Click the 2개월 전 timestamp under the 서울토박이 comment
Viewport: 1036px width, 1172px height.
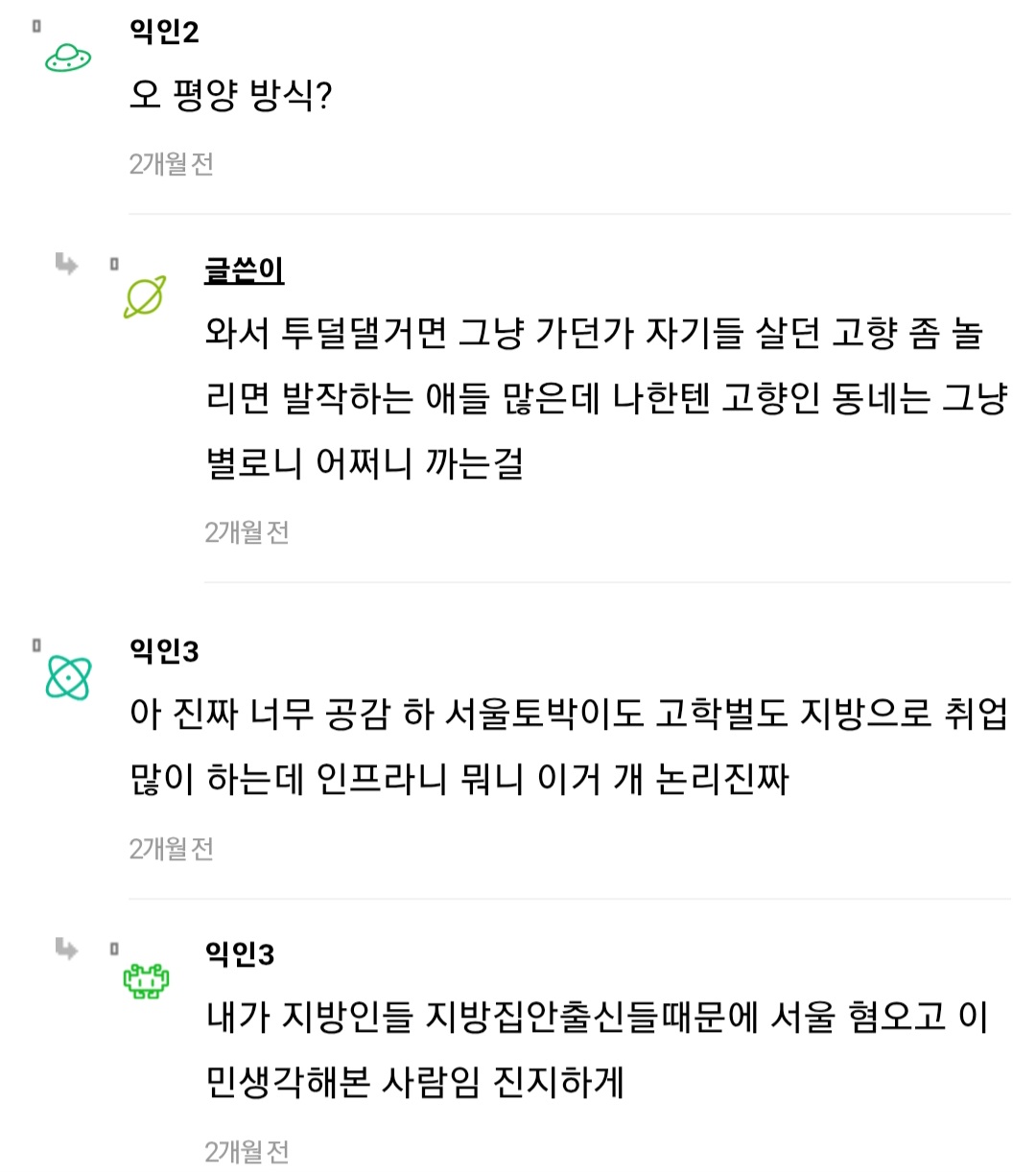pyautogui.click(x=172, y=849)
